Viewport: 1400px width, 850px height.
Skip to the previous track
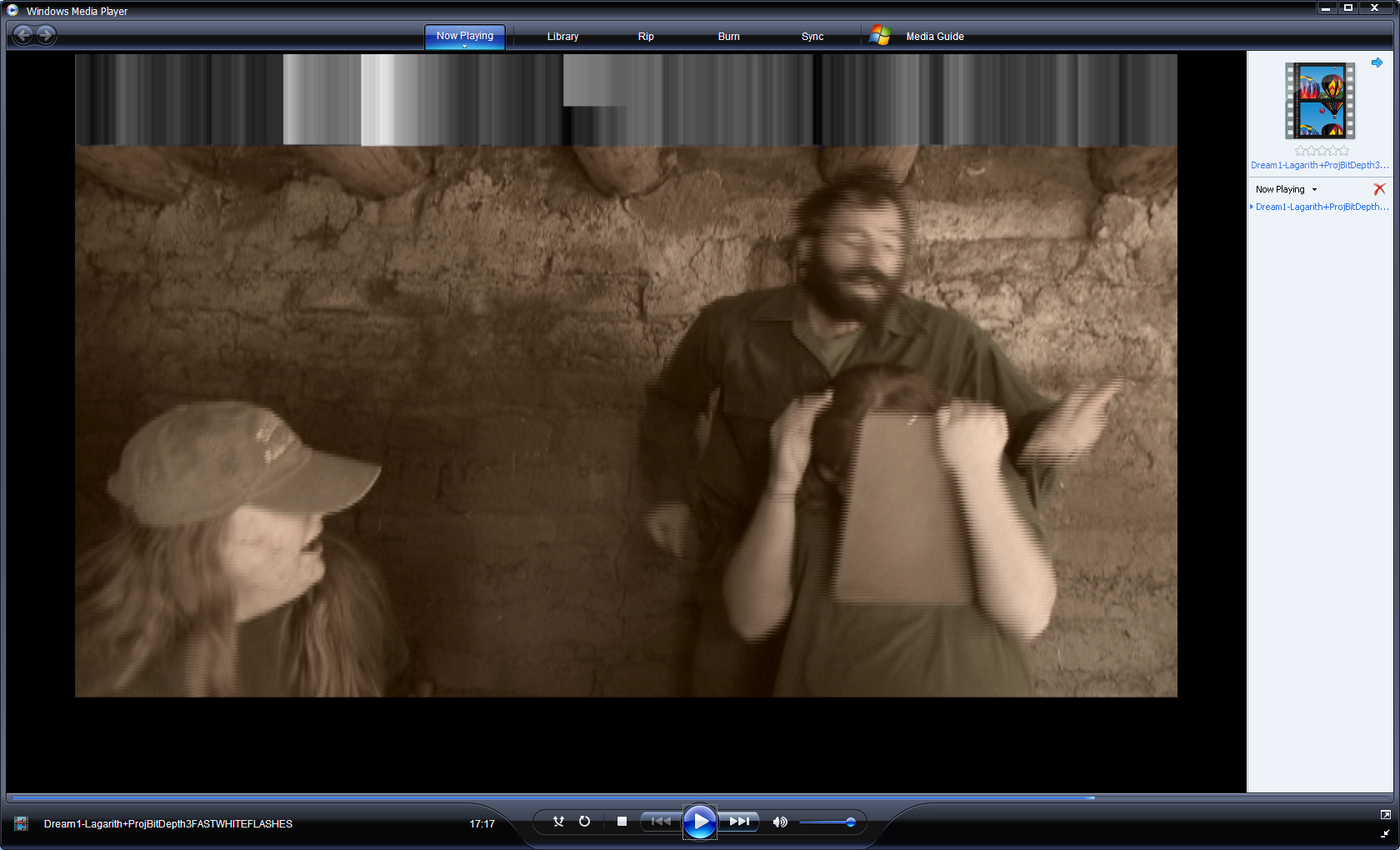pyautogui.click(x=661, y=822)
